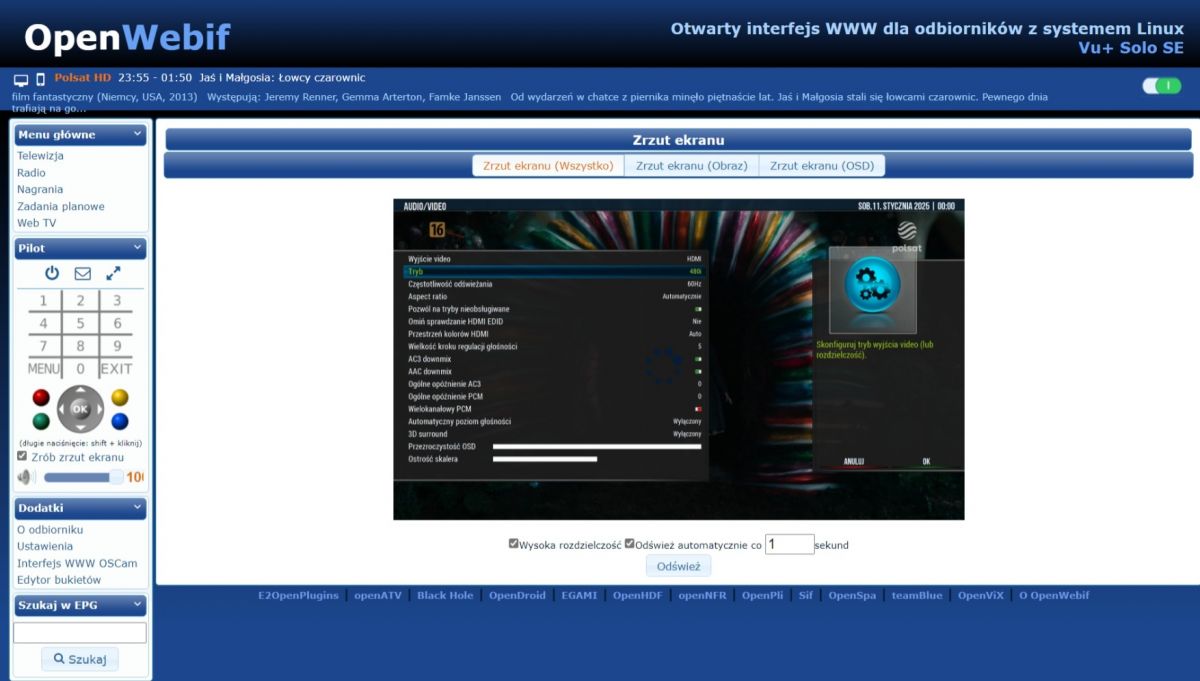Click the EXIT key on the remote

pyautogui.click(x=117, y=369)
